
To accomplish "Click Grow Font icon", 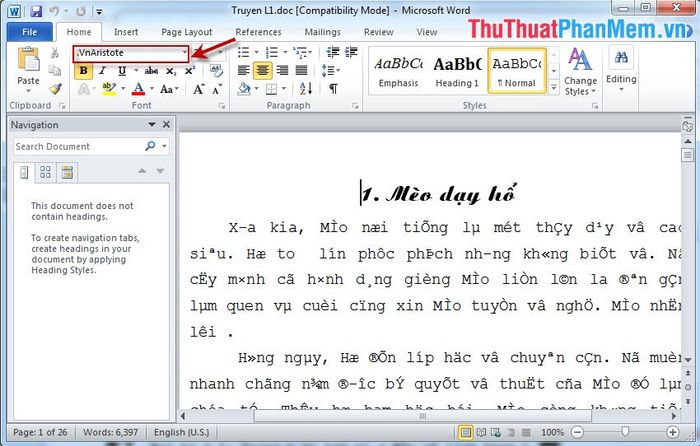I will pyautogui.click(x=199, y=89).
